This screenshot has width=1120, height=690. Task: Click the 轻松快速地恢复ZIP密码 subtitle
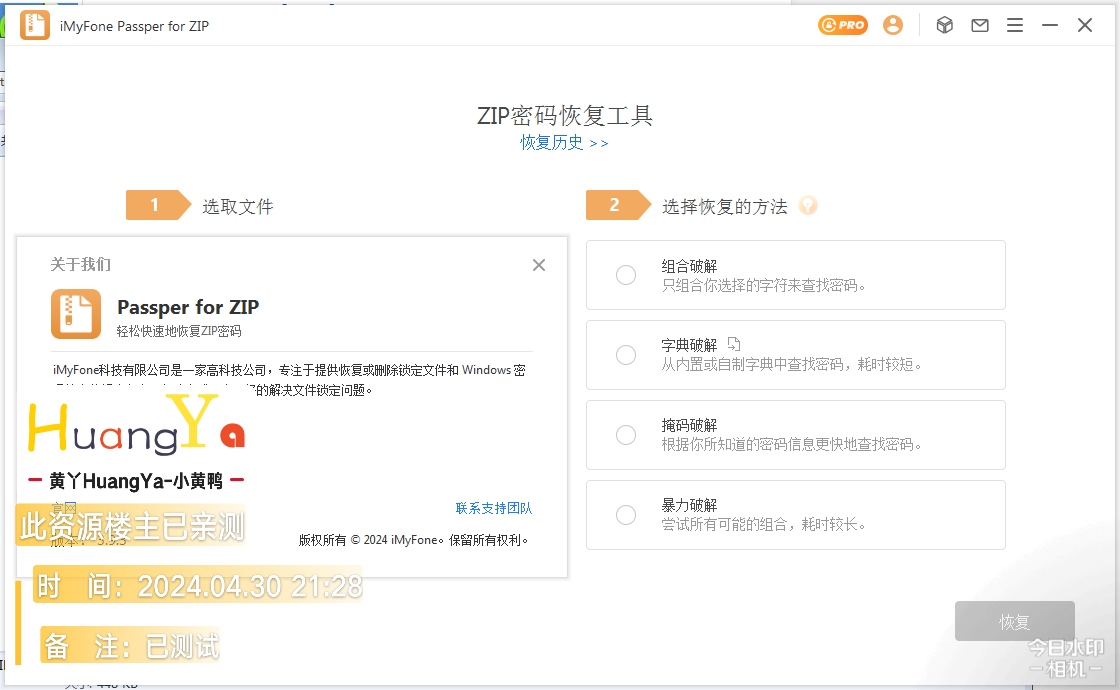[179, 331]
